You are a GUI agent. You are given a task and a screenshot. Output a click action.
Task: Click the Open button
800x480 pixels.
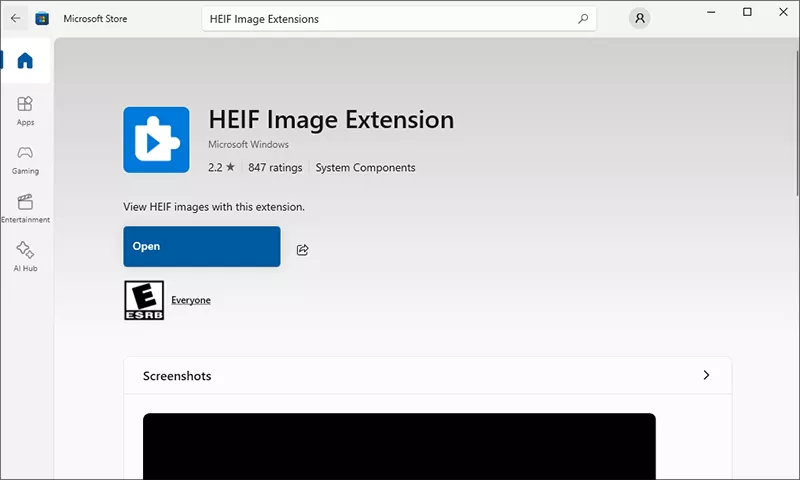coord(202,246)
